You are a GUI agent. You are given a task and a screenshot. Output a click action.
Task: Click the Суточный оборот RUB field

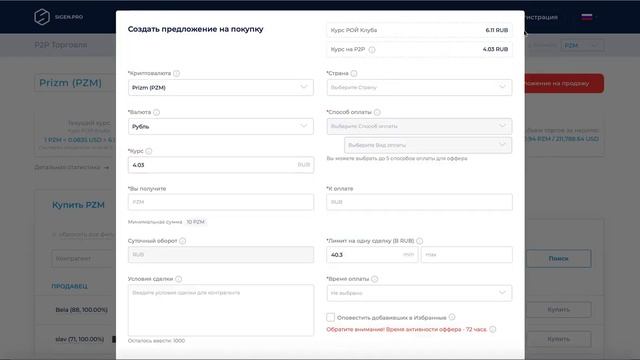pos(221,255)
